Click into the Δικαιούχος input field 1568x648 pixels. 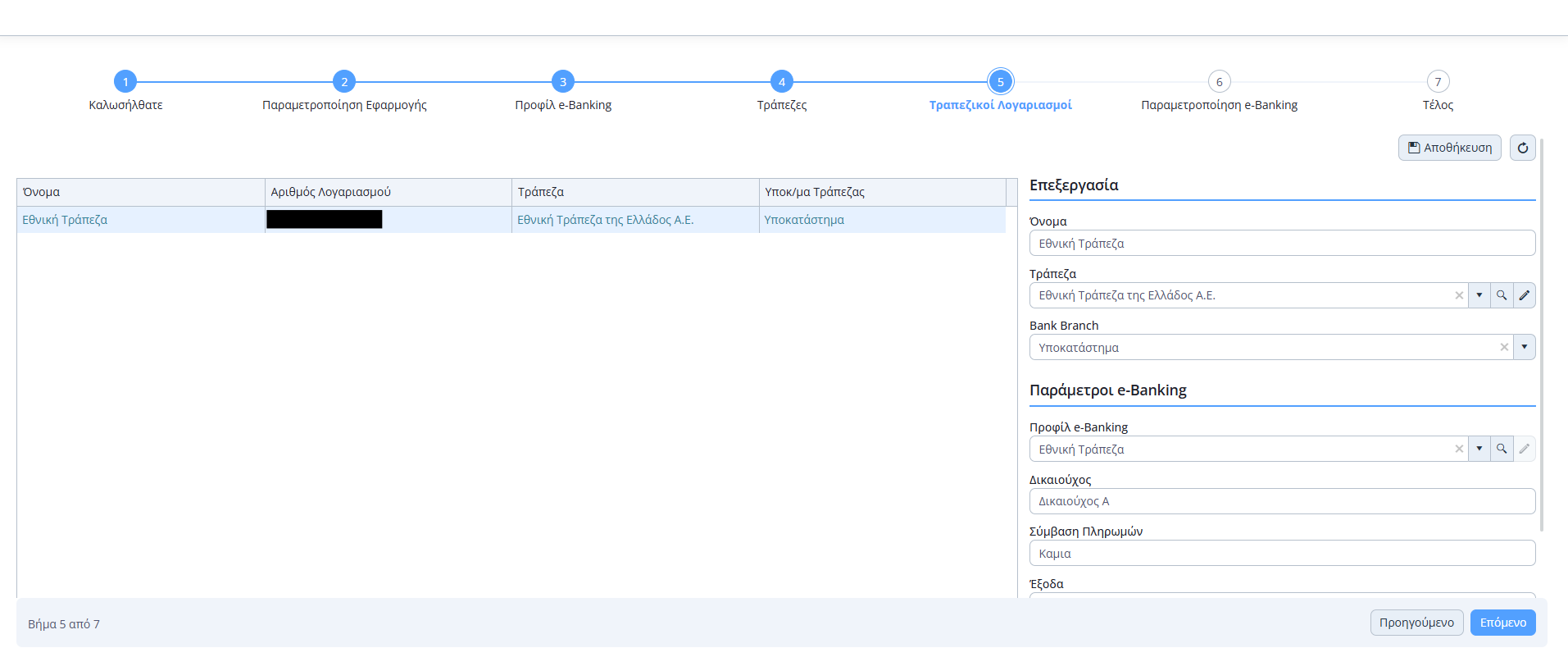(x=1281, y=501)
